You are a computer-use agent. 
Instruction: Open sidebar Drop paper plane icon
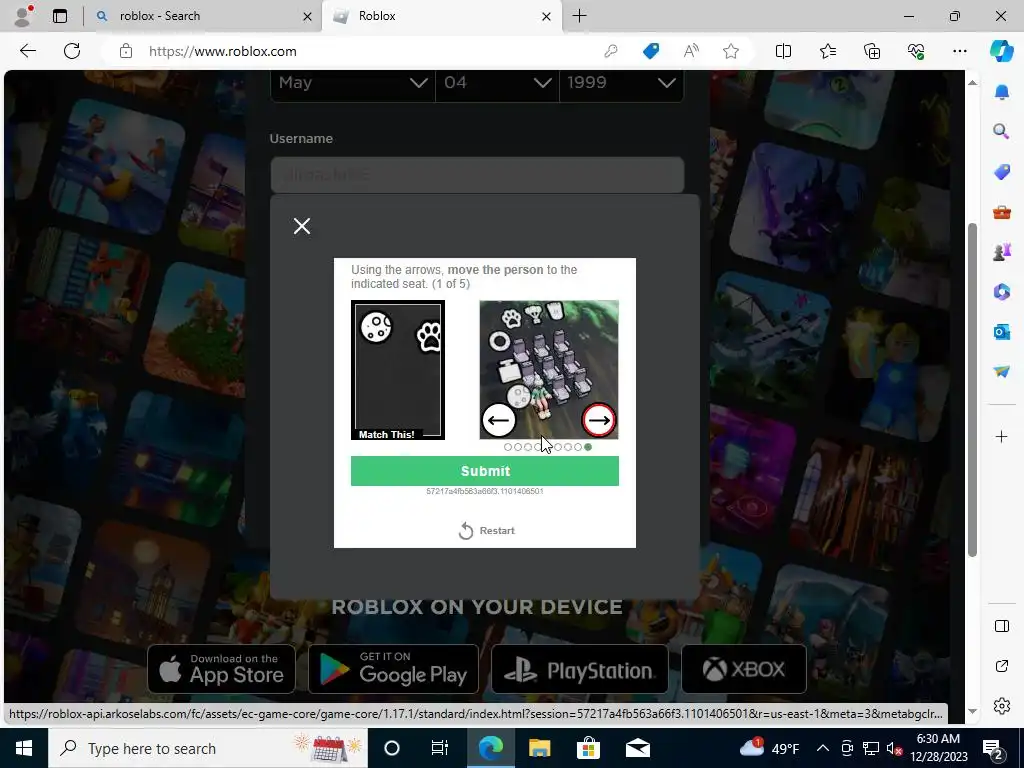coord(1001,372)
